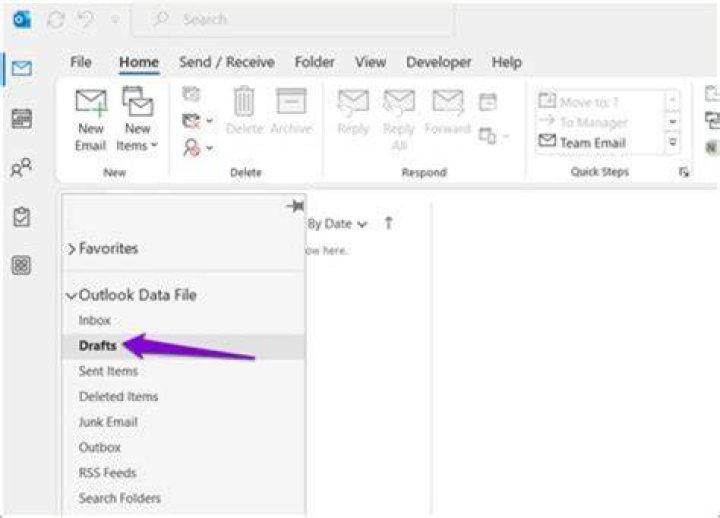Screen dimensions: 720x518
Task: Click the Search box
Action: [292, 19]
